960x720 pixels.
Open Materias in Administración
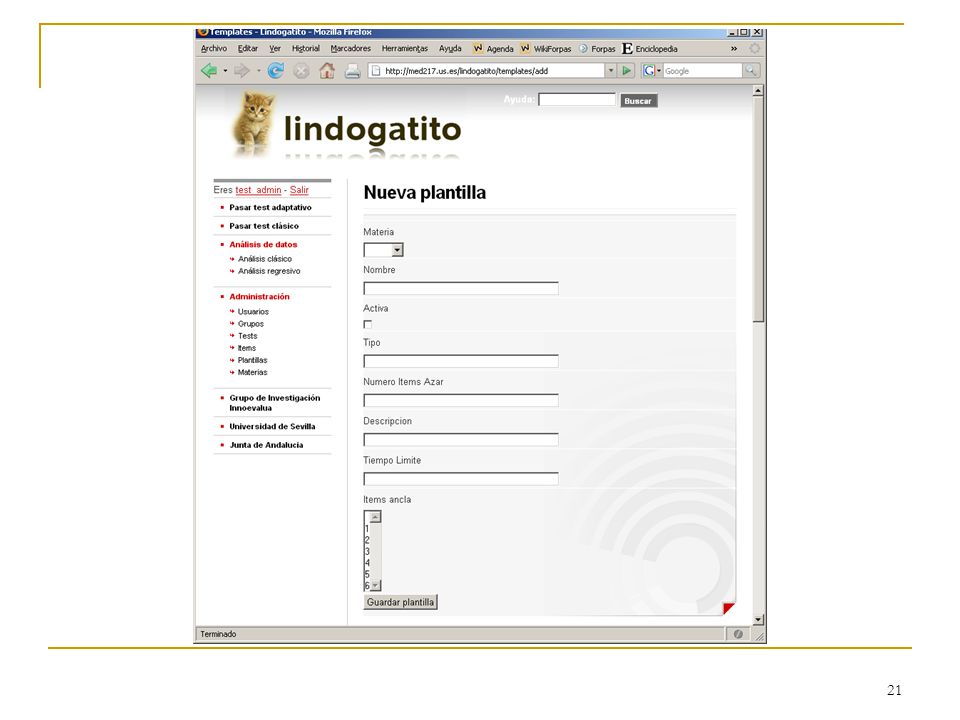252,372
